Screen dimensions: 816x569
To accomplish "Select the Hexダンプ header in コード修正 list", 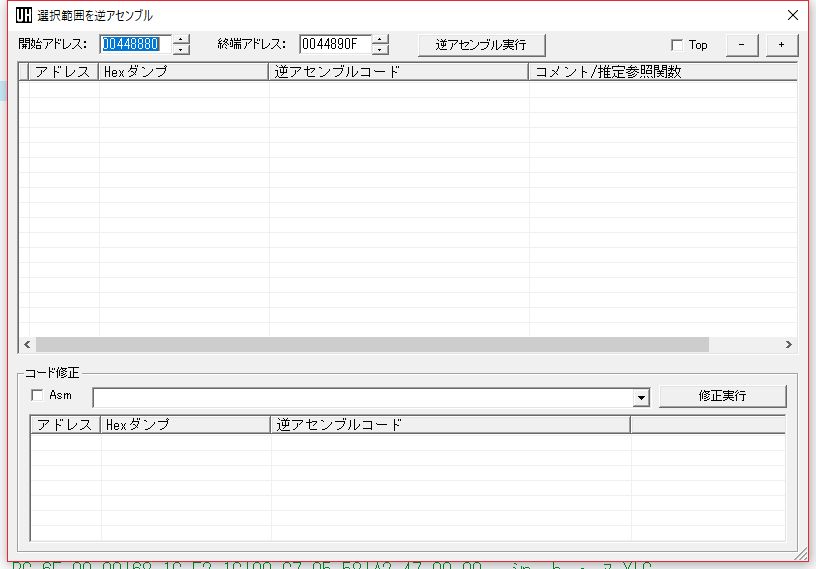I will [185, 424].
